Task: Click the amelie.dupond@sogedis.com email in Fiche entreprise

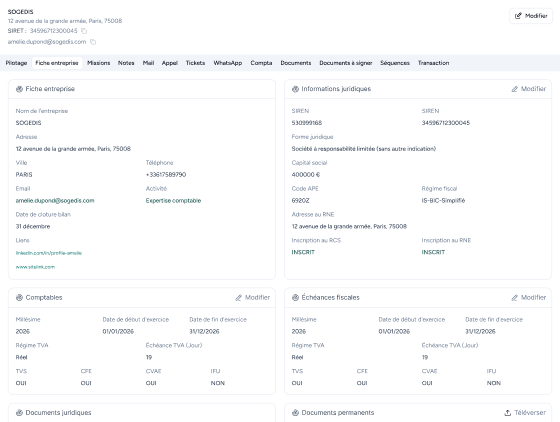Action: (x=55, y=201)
